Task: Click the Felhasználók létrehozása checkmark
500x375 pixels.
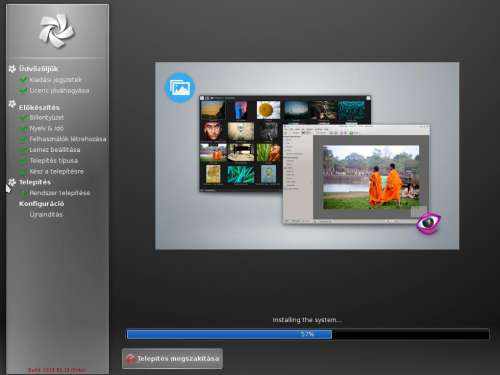Action: 24,139
